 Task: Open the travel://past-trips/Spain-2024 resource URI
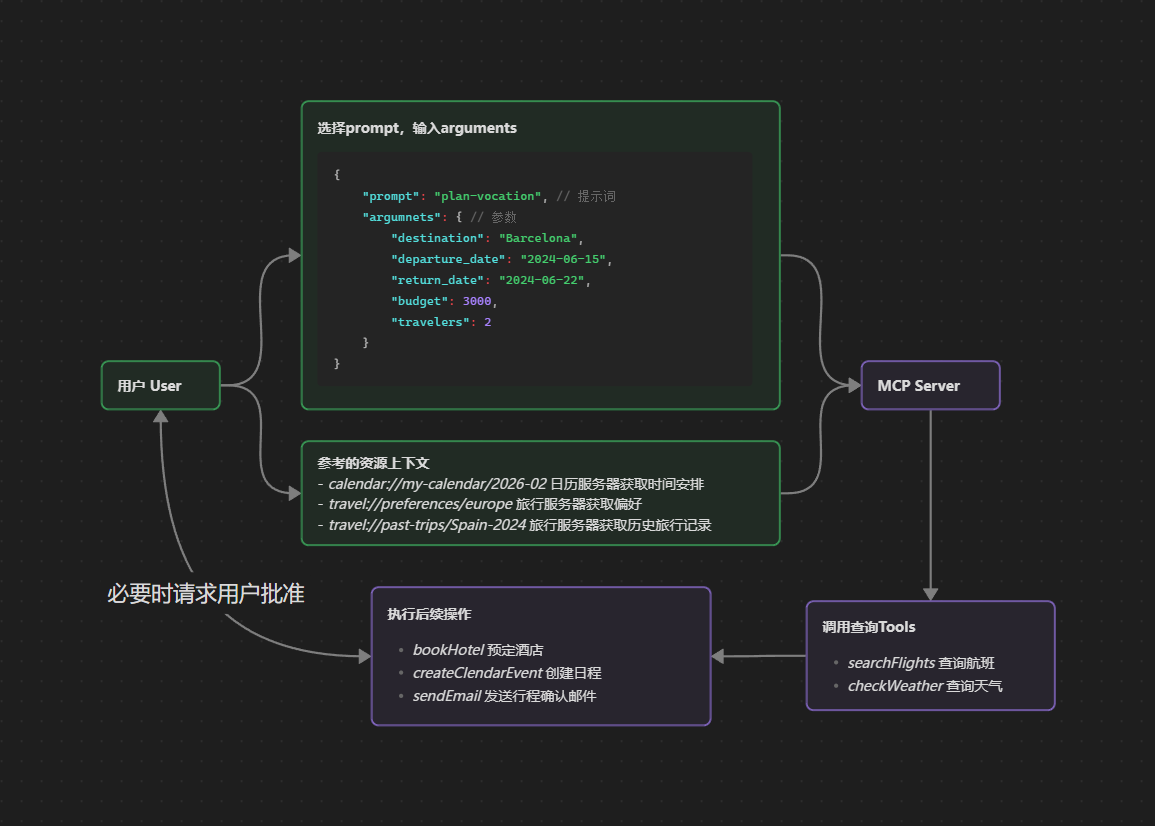(x=427, y=525)
